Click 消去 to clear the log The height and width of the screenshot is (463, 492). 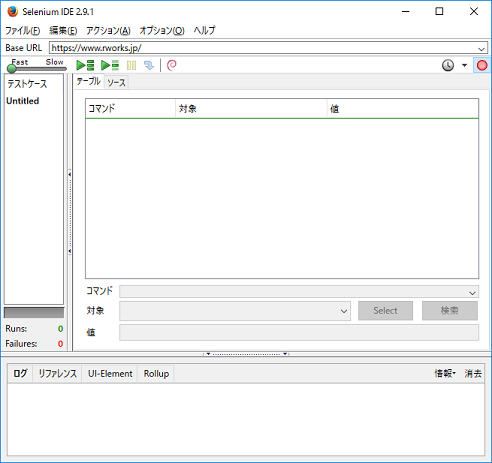click(x=473, y=374)
